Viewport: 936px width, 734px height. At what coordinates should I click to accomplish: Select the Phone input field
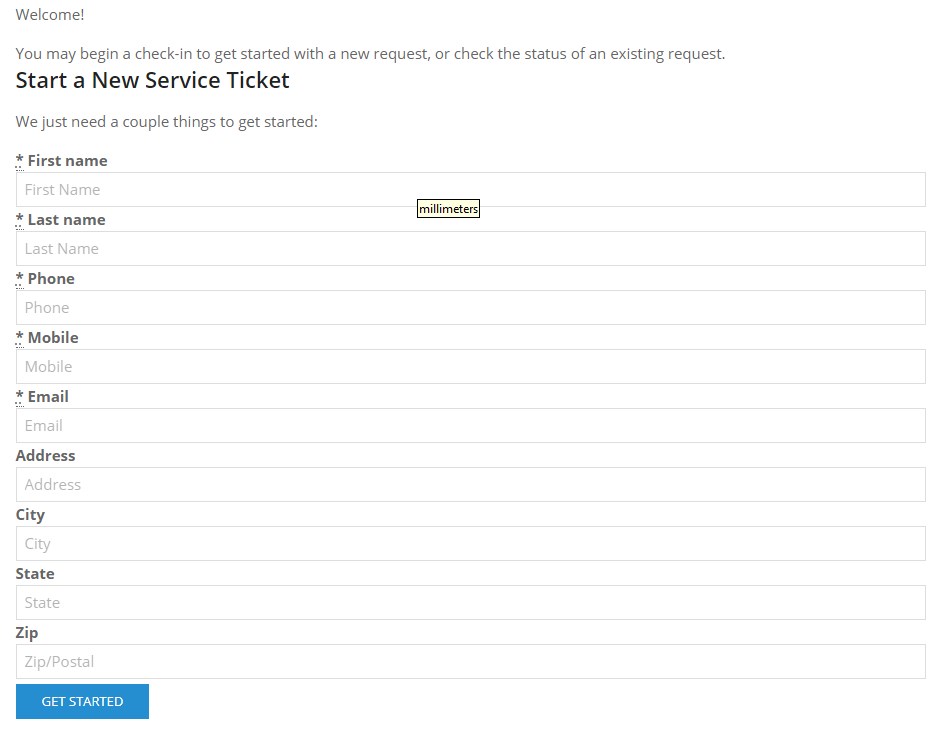coord(470,308)
